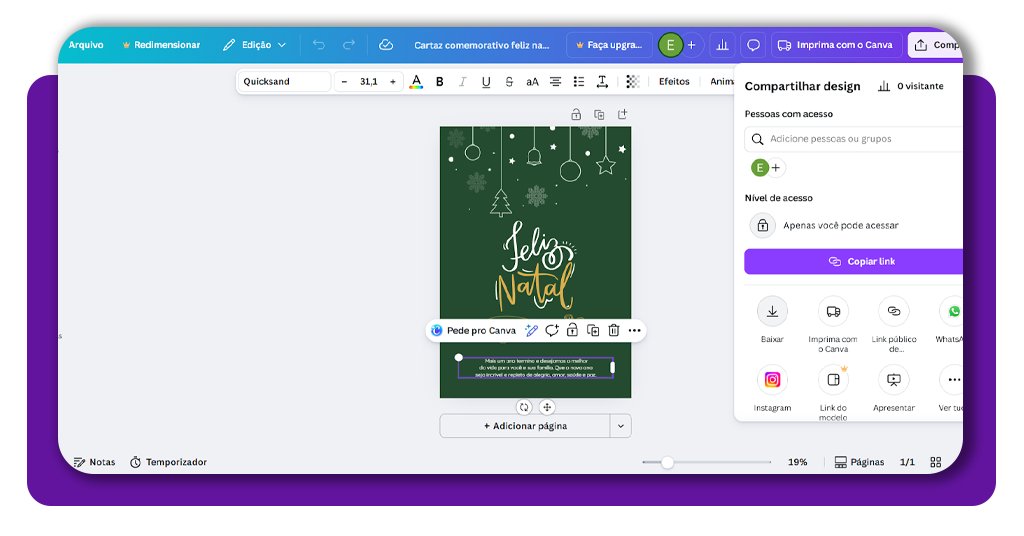Open the Arquivo menu
Image resolution: width=1024 pixels, height=536 pixels.
(86, 45)
